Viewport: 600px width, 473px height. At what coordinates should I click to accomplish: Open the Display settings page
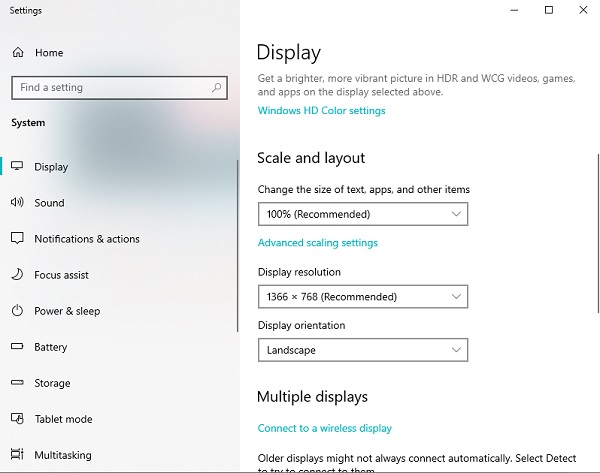tap(119, 166)
